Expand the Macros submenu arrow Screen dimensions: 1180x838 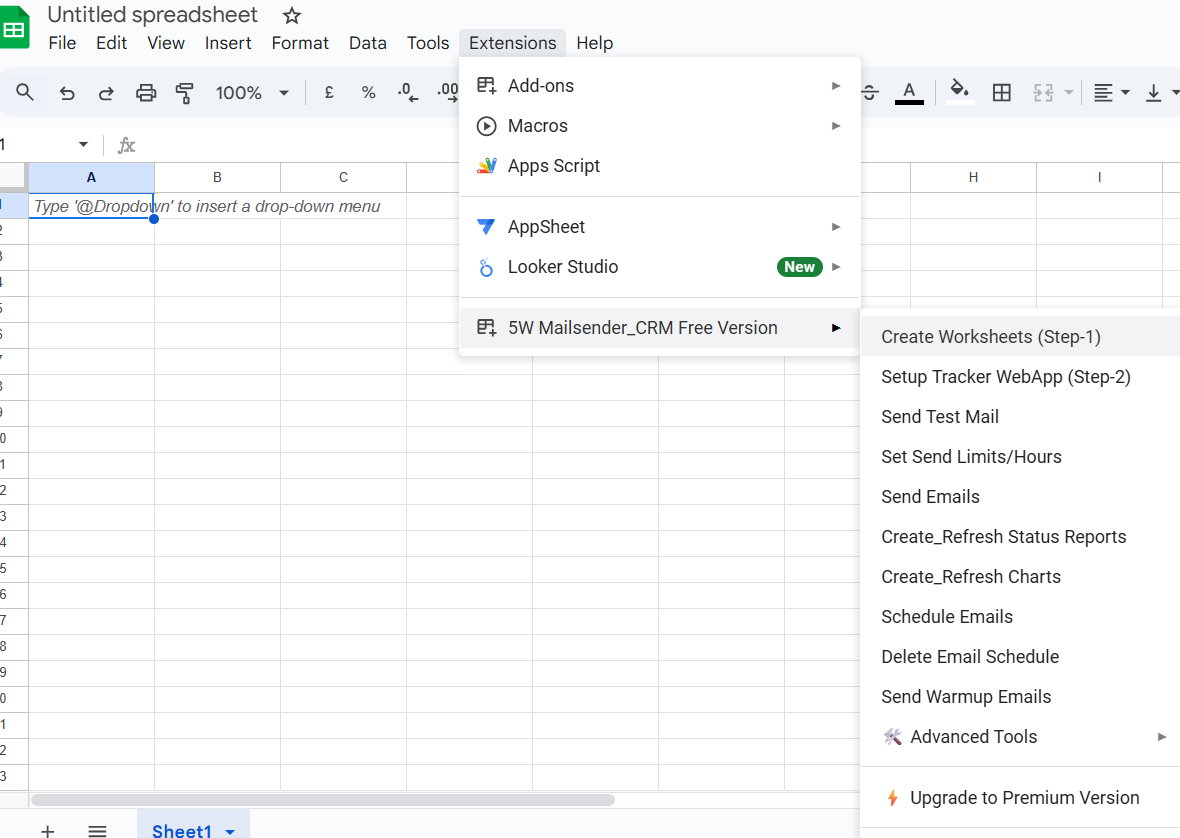[835, 126]
